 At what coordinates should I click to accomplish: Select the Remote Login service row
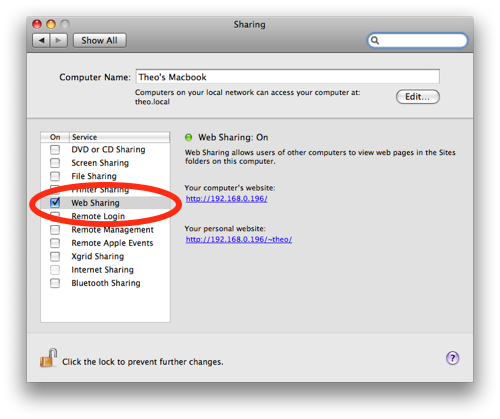[105, 216]
